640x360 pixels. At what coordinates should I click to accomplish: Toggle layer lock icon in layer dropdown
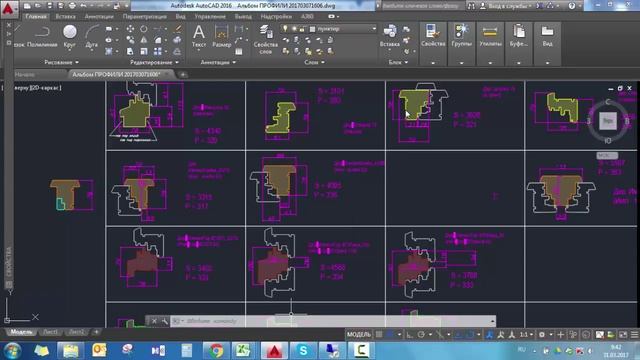pyautogui.click(x=302, y=29)
